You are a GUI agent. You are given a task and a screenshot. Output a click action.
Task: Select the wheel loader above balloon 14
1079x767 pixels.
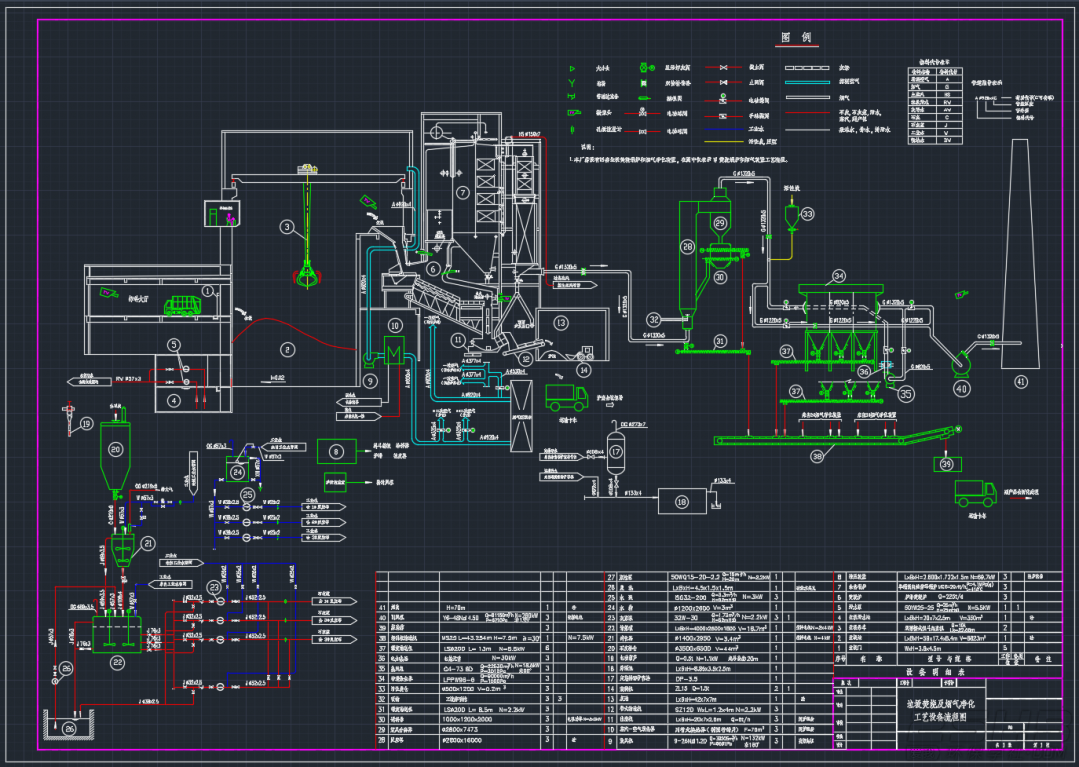585,354
